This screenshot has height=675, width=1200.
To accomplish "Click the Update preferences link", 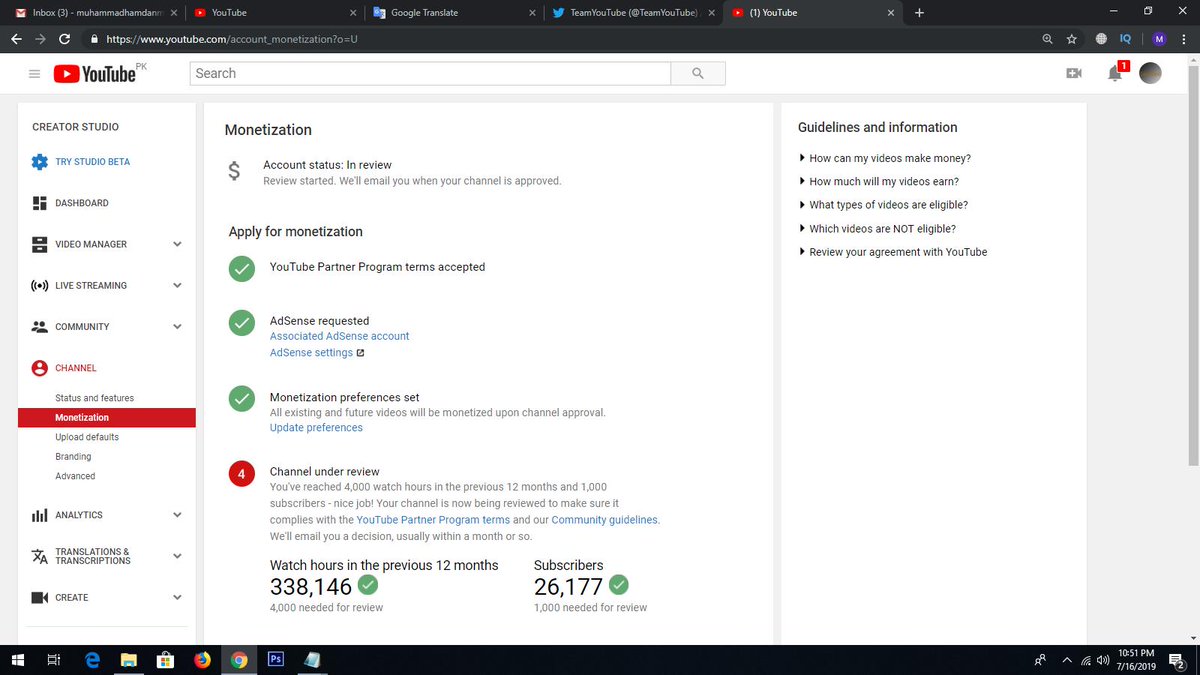I will [x=316, y=428].
